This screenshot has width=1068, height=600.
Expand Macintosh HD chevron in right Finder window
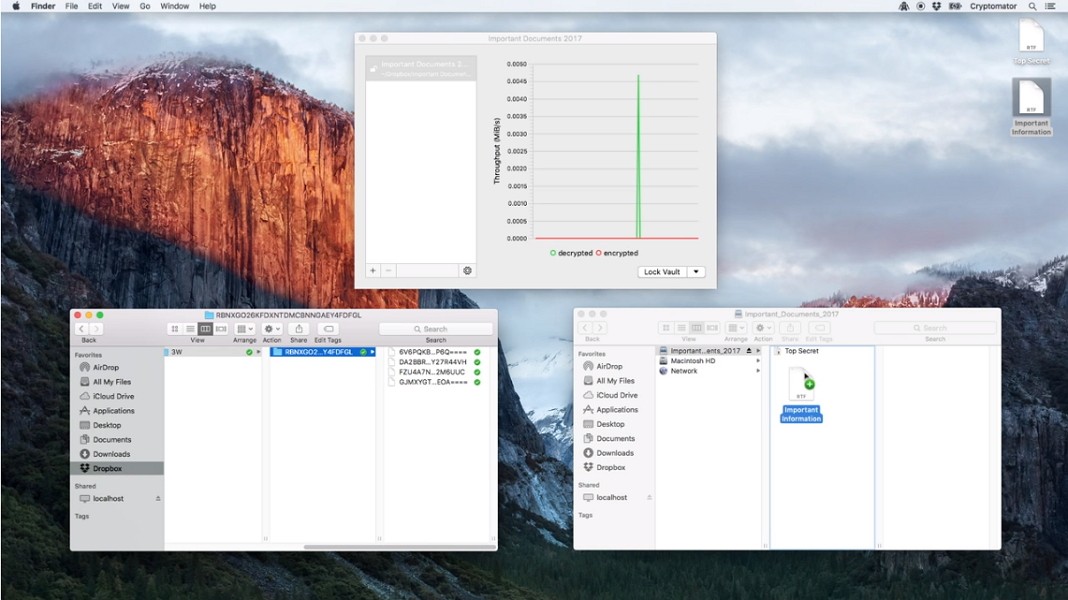758,361
